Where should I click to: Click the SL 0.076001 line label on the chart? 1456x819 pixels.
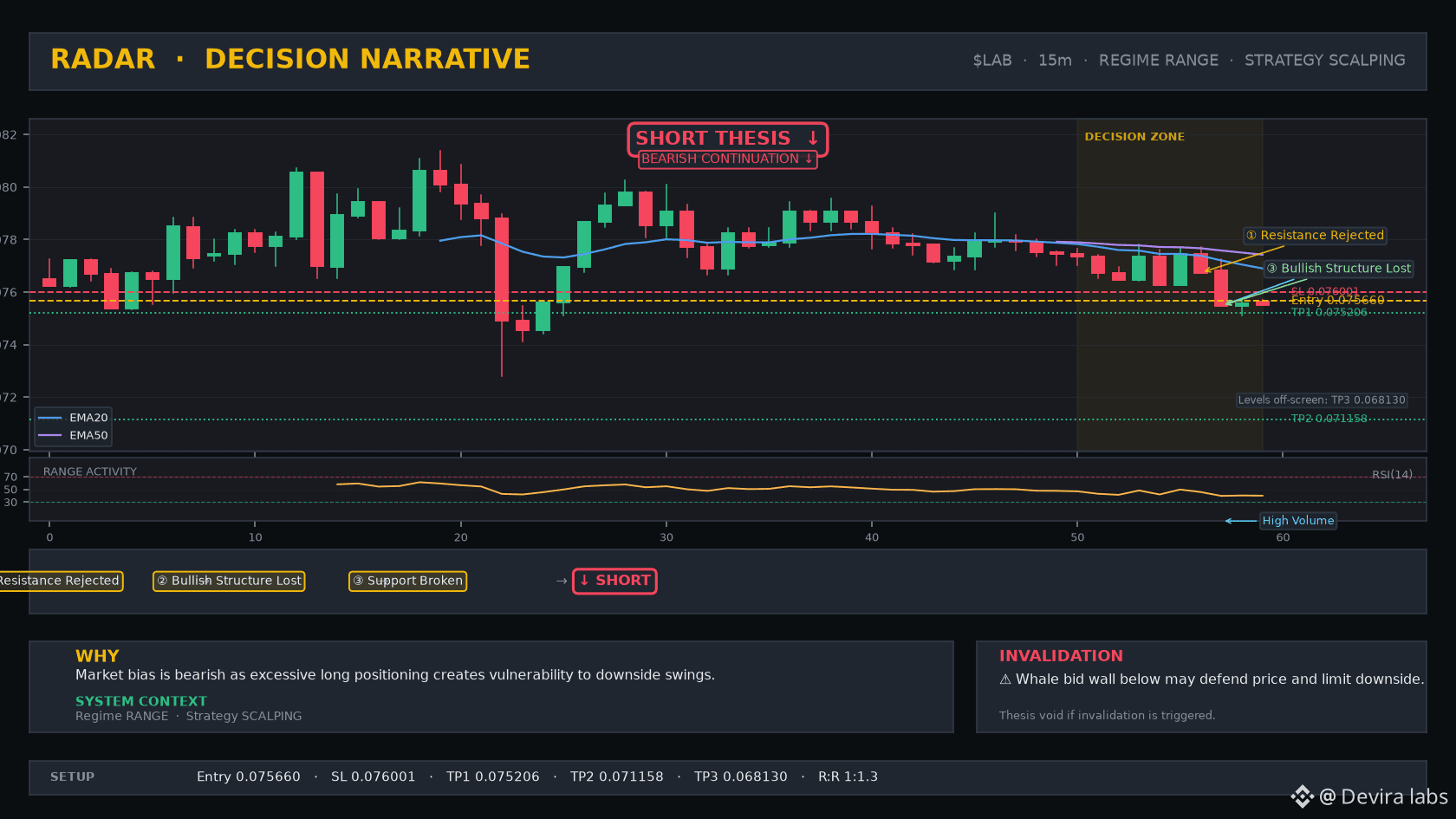[1325, 291]
